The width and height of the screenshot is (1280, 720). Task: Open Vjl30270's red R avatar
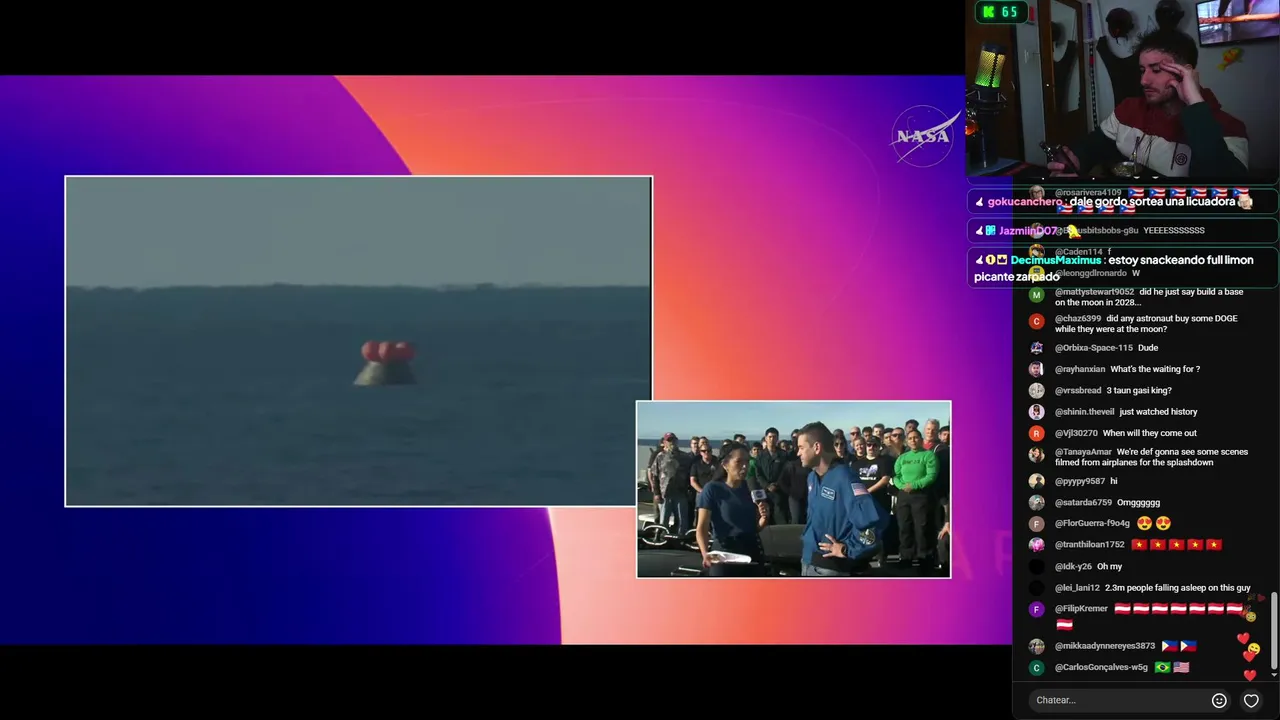point(1037,433)
